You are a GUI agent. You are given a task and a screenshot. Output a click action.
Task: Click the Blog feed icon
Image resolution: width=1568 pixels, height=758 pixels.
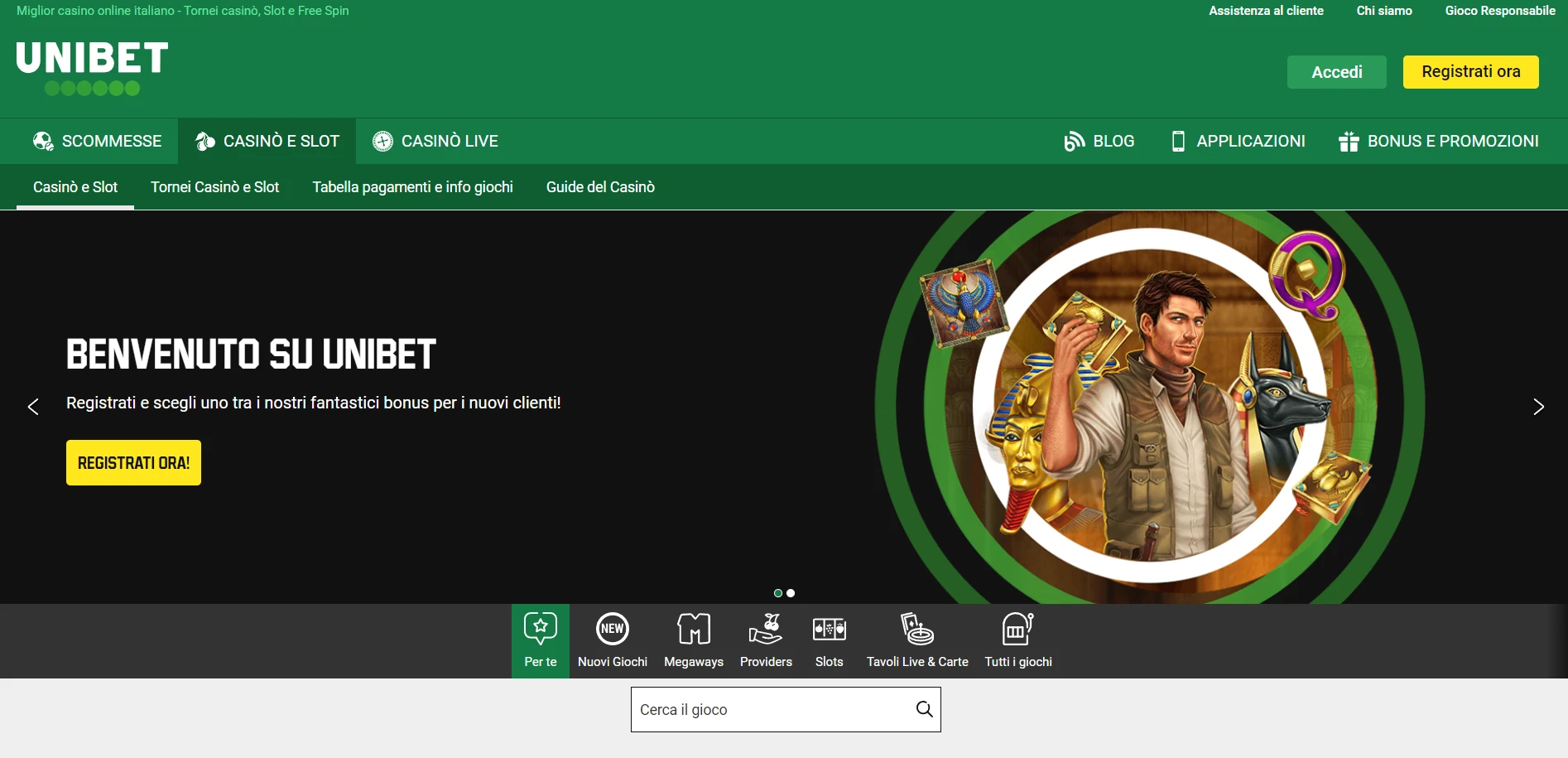point(1075,142)
